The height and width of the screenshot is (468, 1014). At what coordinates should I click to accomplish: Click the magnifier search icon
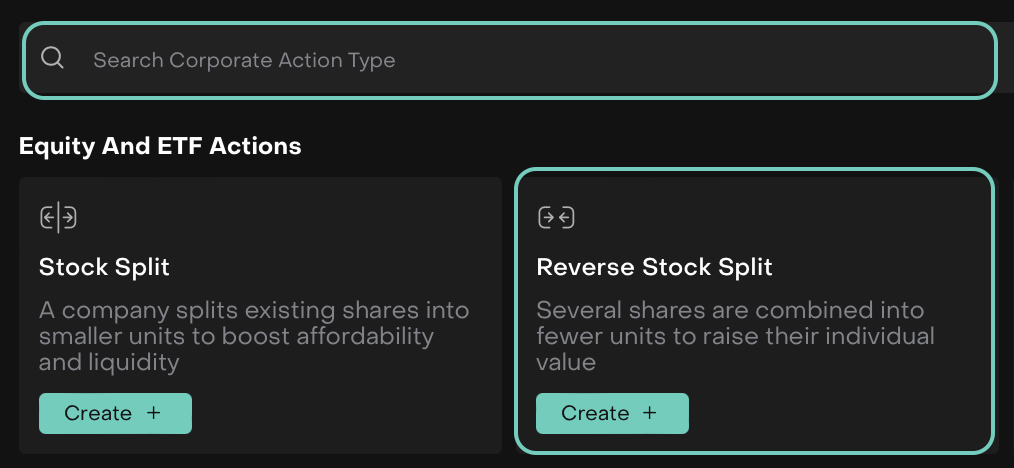(52, 59)
